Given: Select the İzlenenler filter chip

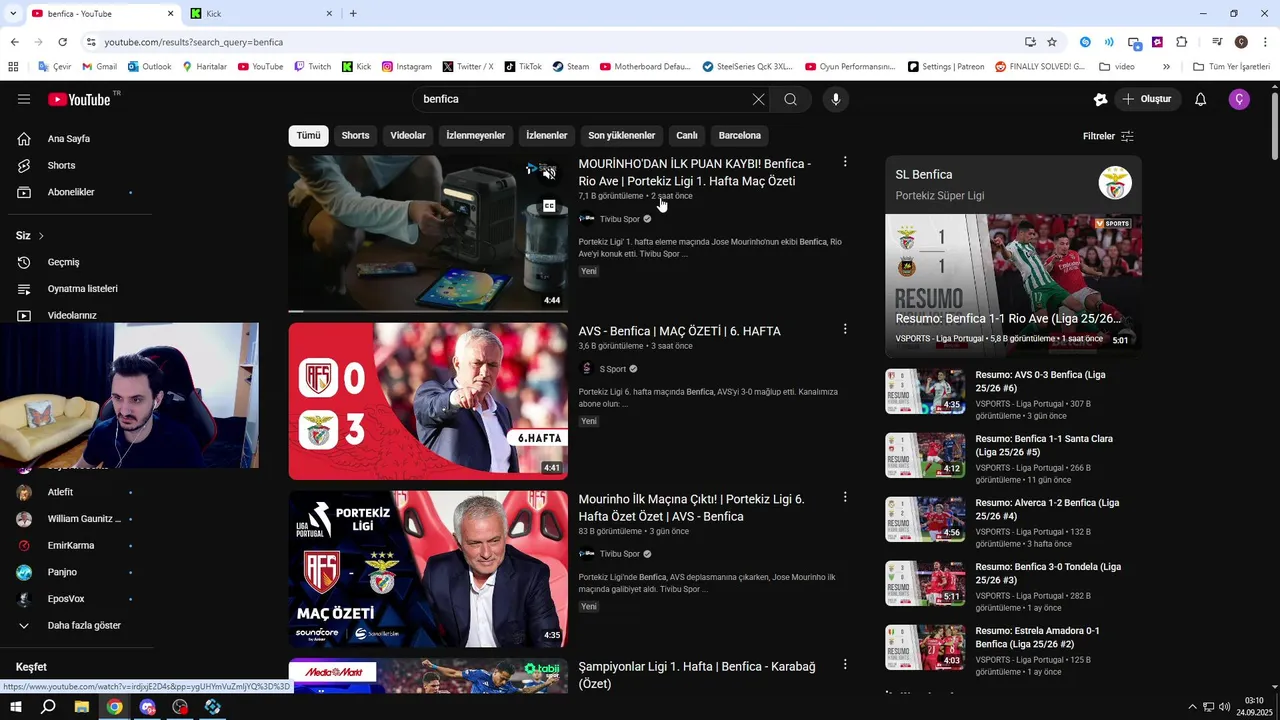Looking at the screenshot, I should 547,135.
